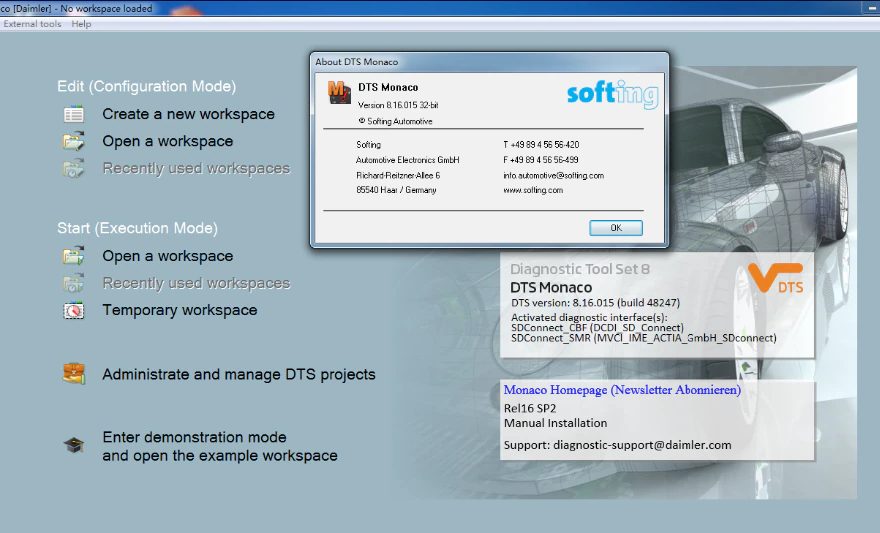Confirm About dialog with OK button
Image resolution: width=880 pixels, height=533 pixels.
[616, 228]
